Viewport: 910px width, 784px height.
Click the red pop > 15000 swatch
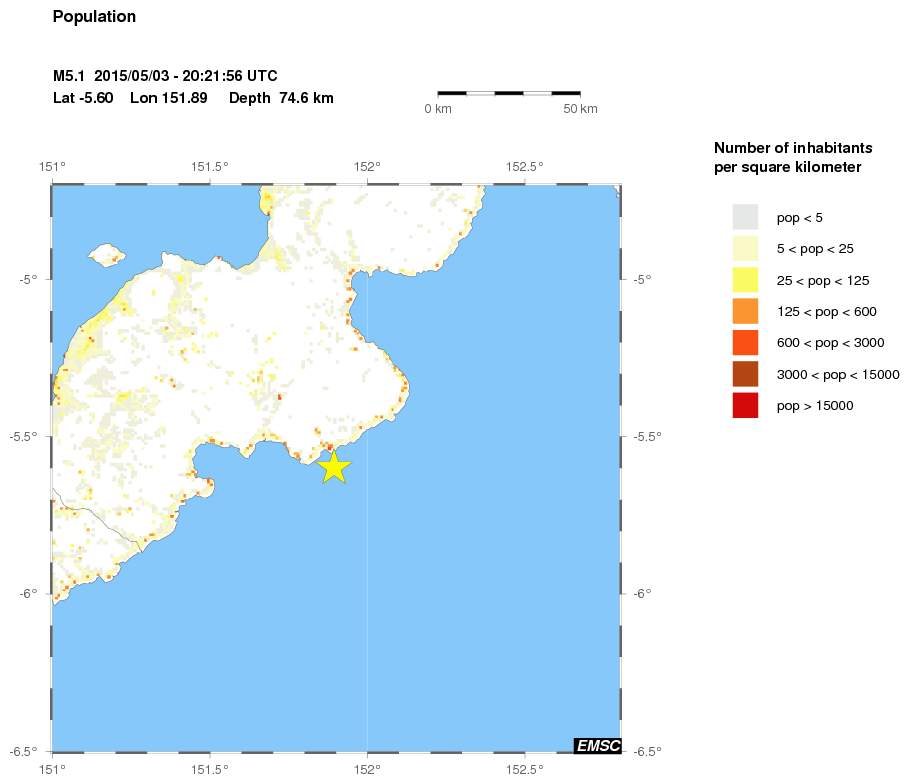(x=745, y=405)
